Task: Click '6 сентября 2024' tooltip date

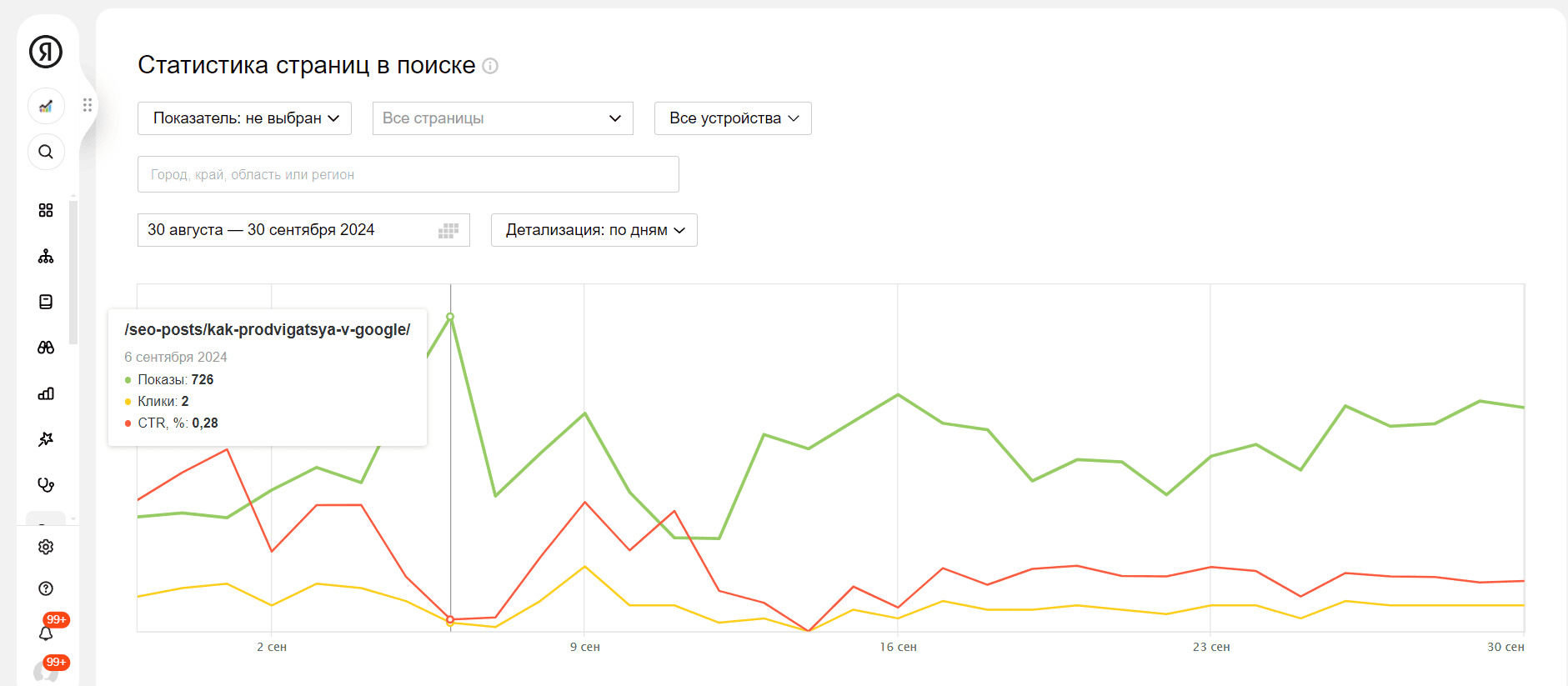Action: 176,357
